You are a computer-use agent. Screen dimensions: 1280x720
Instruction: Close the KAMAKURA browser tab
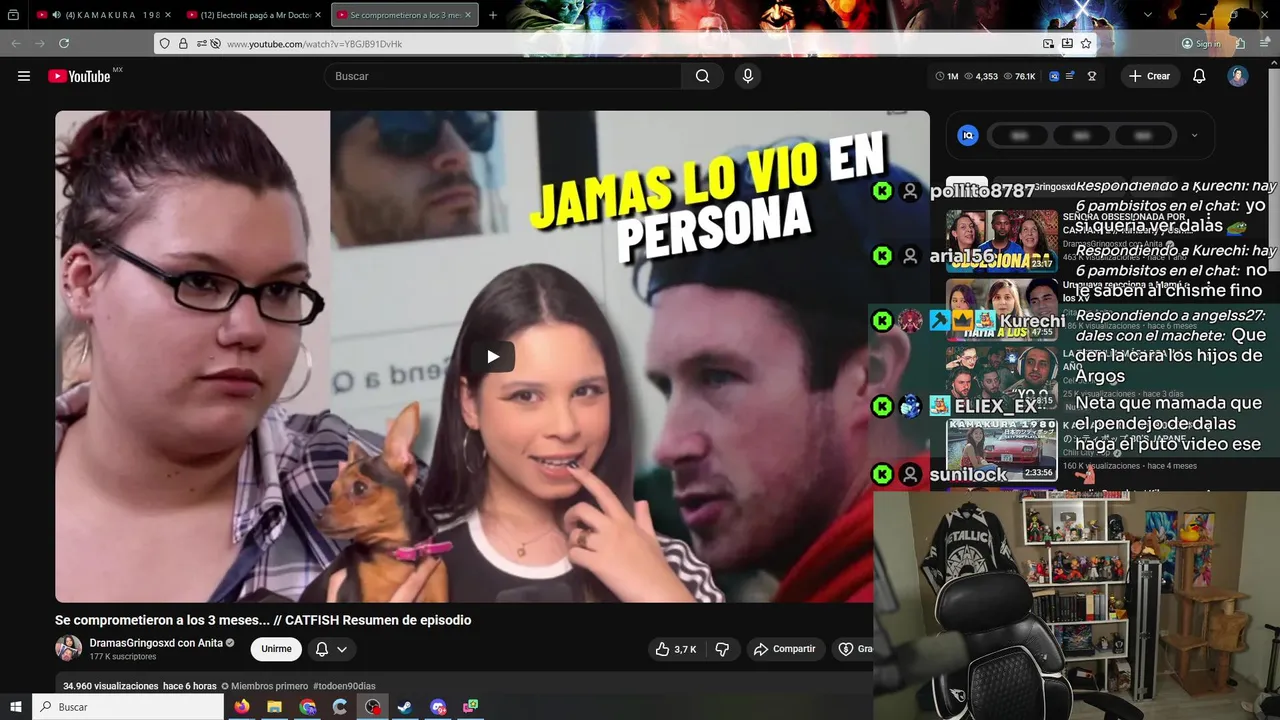[168, 15]
